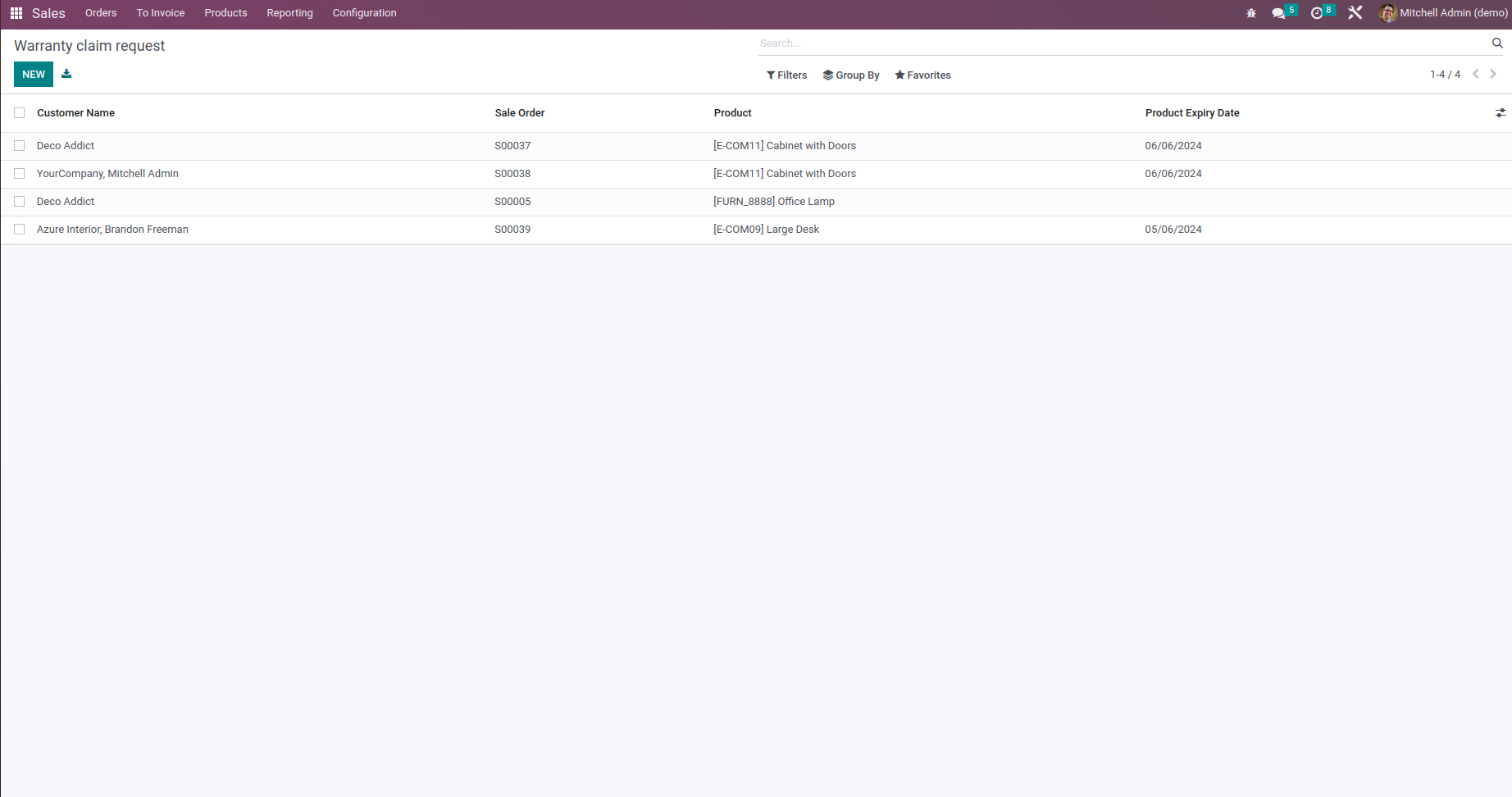Go to previous page arrow
1512x797 pixels.
point(1475,74)
